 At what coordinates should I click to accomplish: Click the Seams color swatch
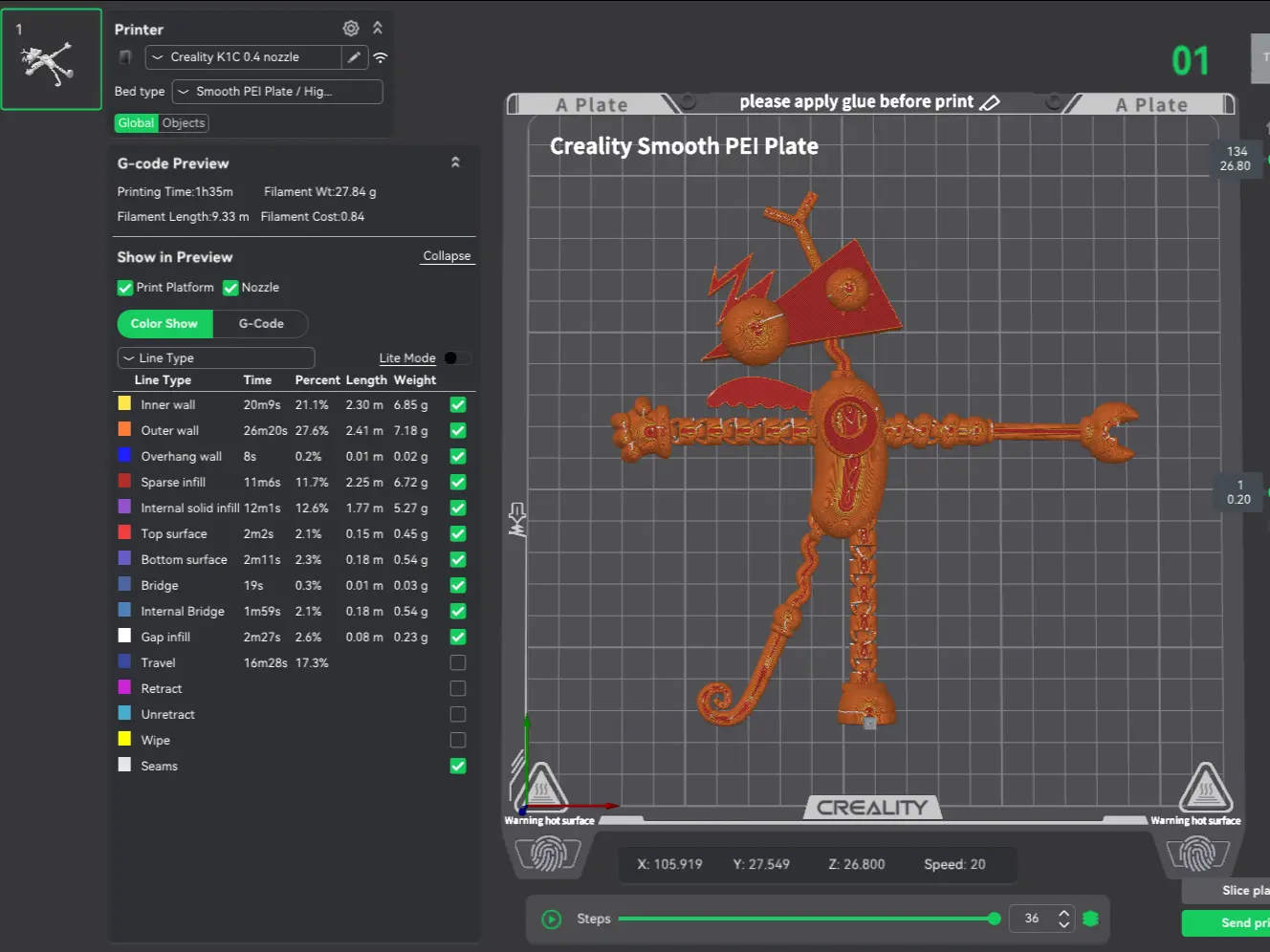pos(124,766)
